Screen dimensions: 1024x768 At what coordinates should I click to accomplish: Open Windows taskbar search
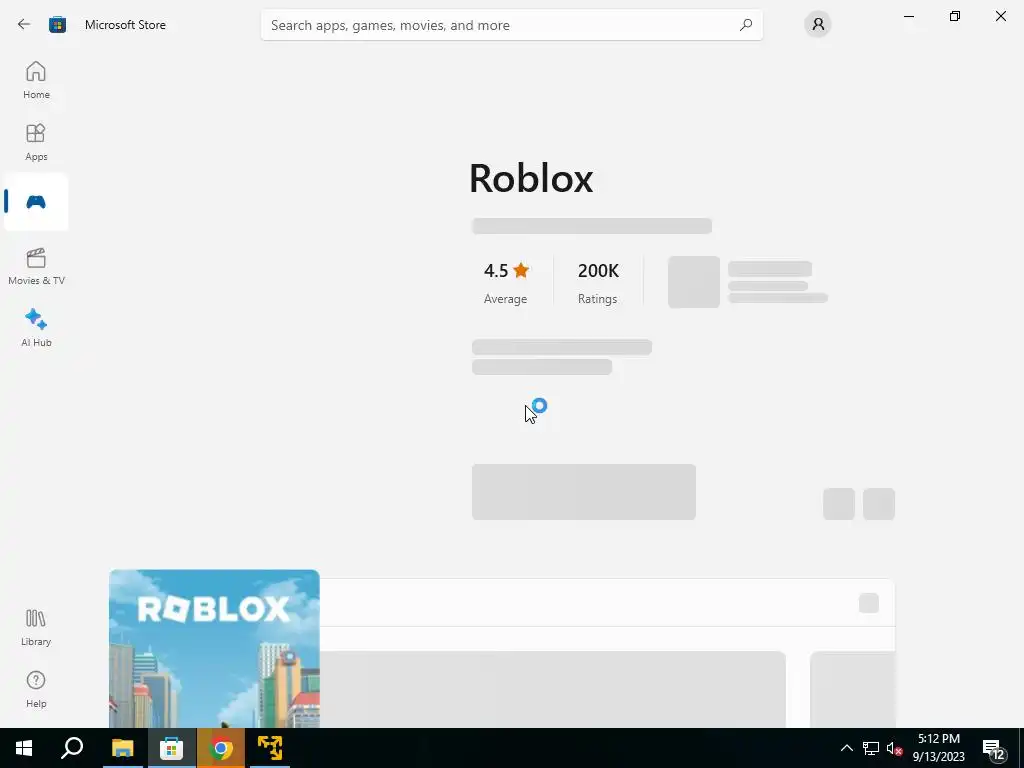coord(72,748)
